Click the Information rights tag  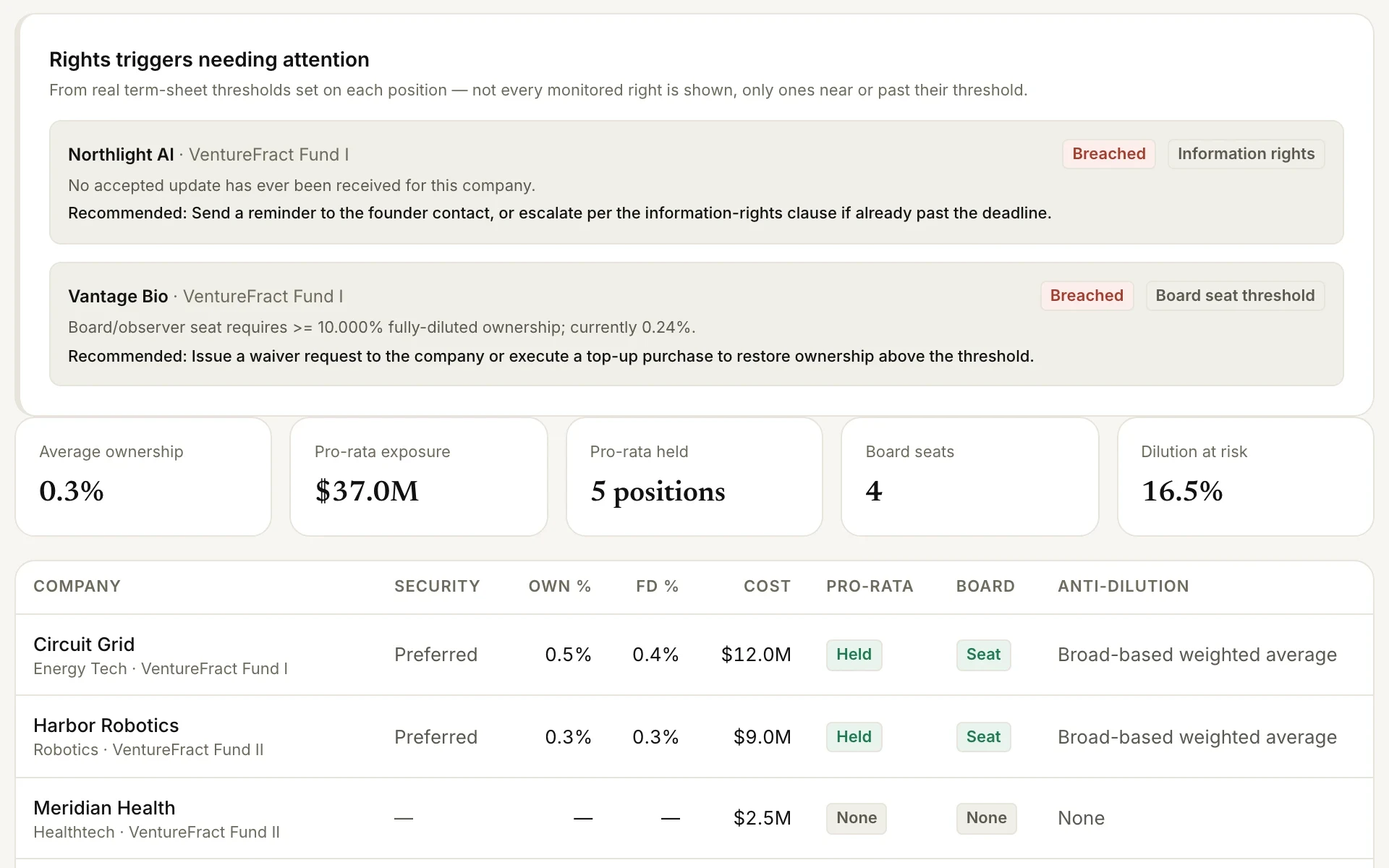[x=1246, y=154]
